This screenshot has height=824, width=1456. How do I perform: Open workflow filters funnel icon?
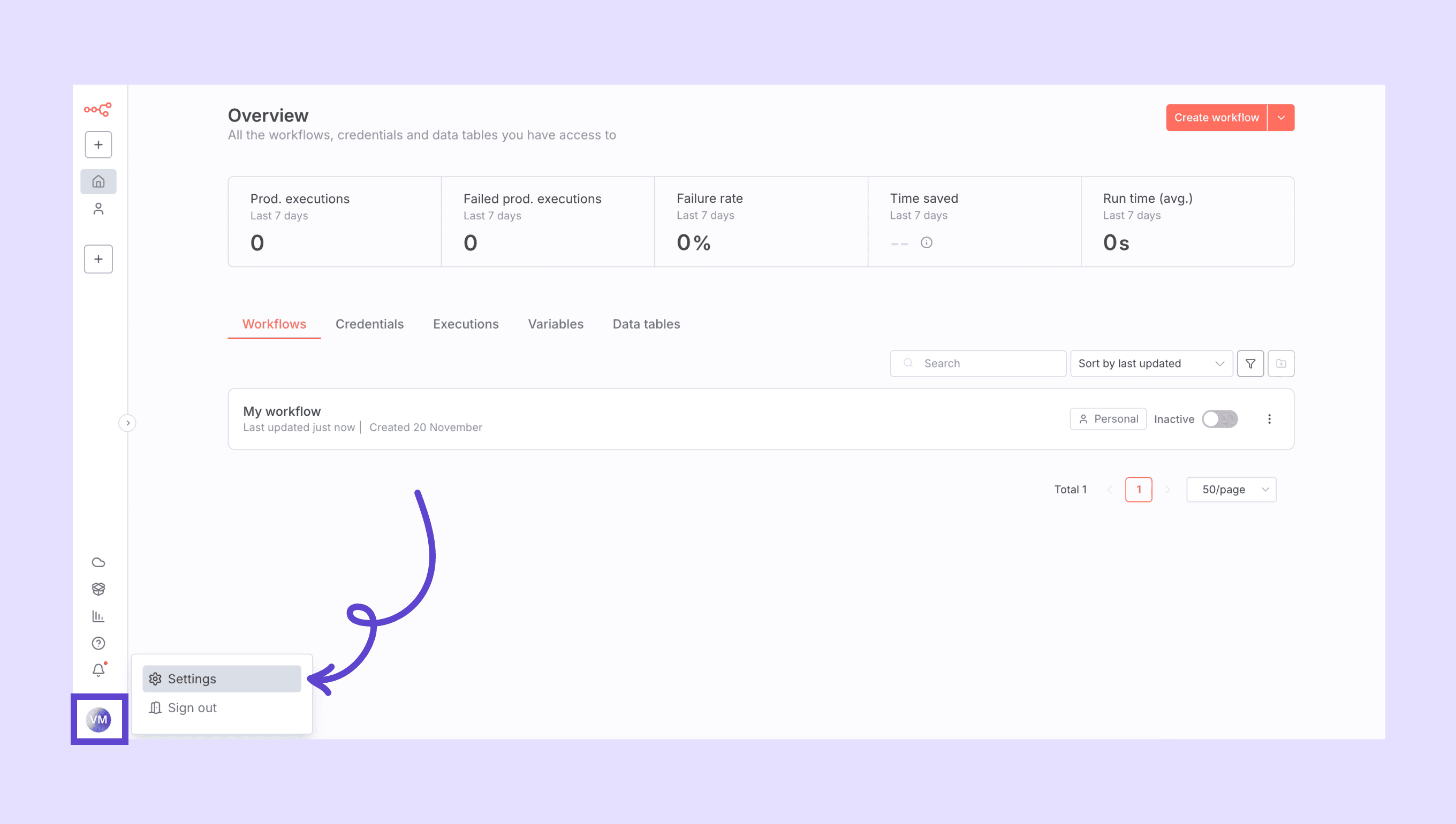(1250, 363)
